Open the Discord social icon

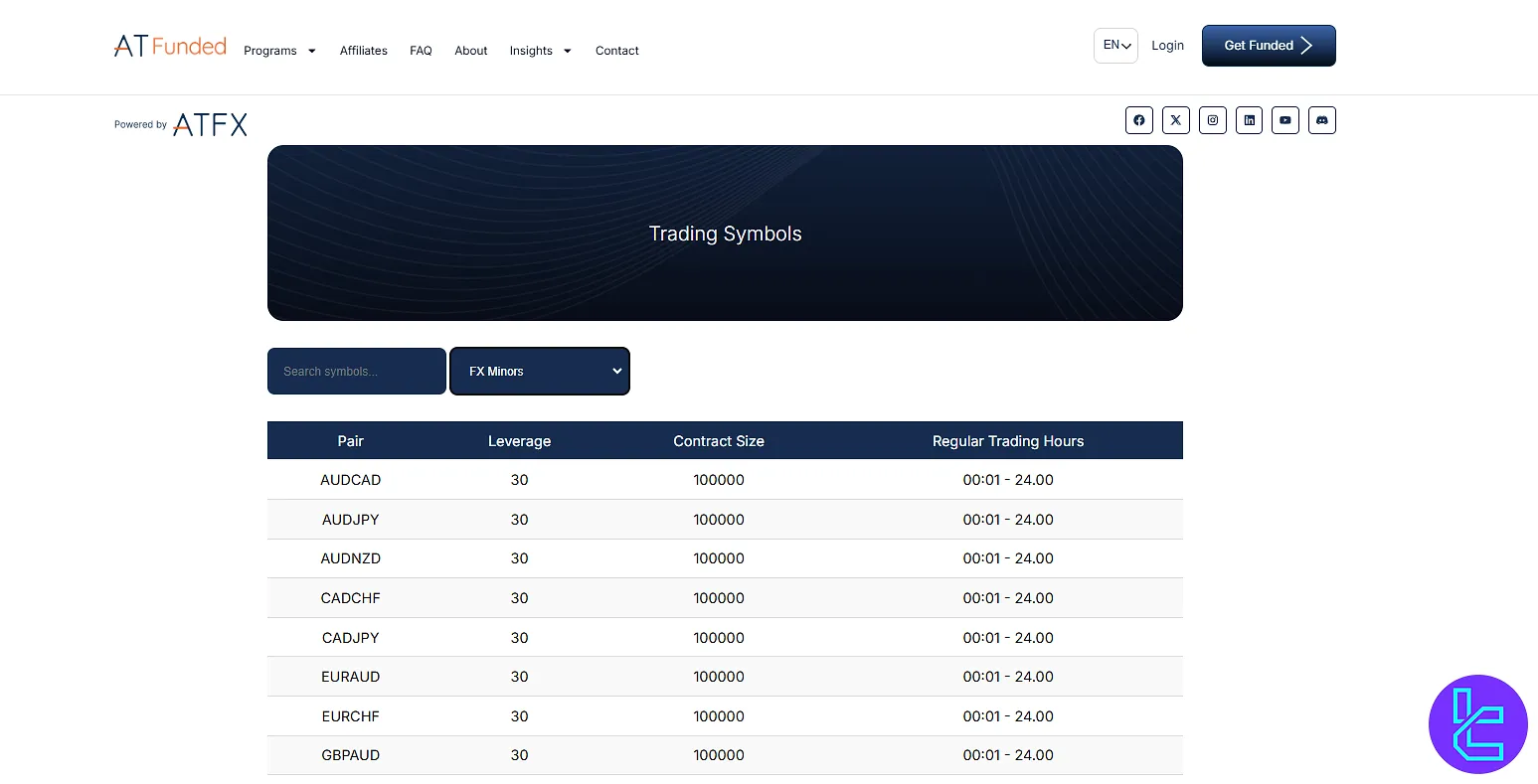pyautogui.click(x=1322, y=120)
